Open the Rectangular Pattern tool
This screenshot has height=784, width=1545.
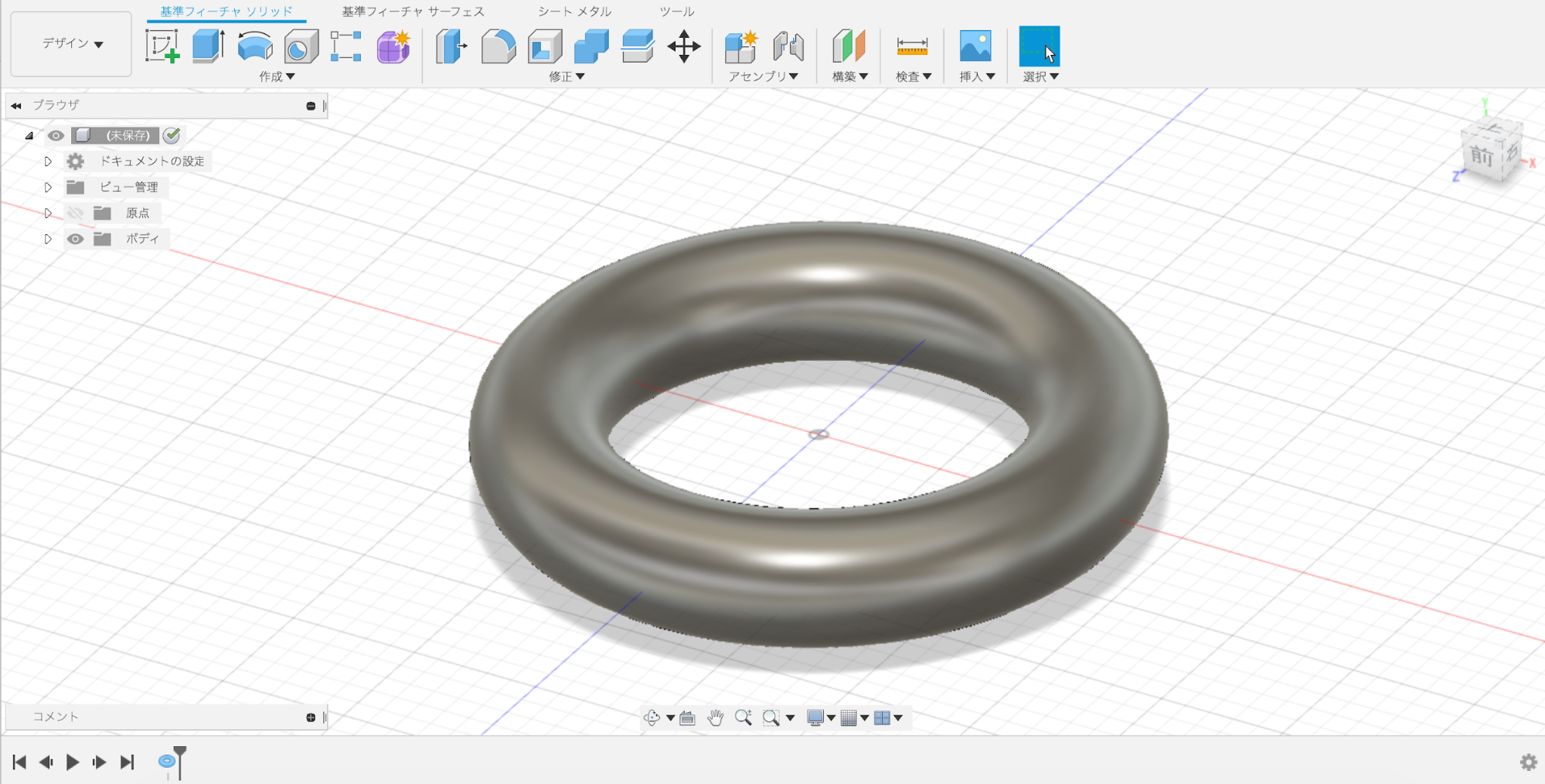pyautogui.click(x=345, y=46)
